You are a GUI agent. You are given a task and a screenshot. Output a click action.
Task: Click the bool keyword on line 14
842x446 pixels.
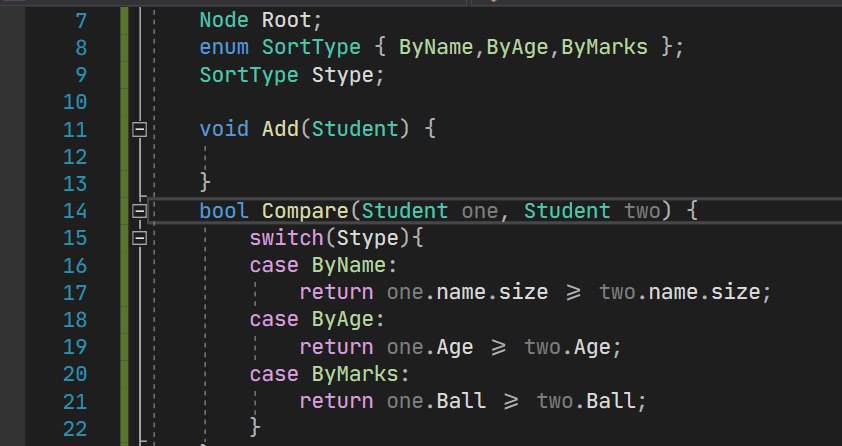coord(224,210)
